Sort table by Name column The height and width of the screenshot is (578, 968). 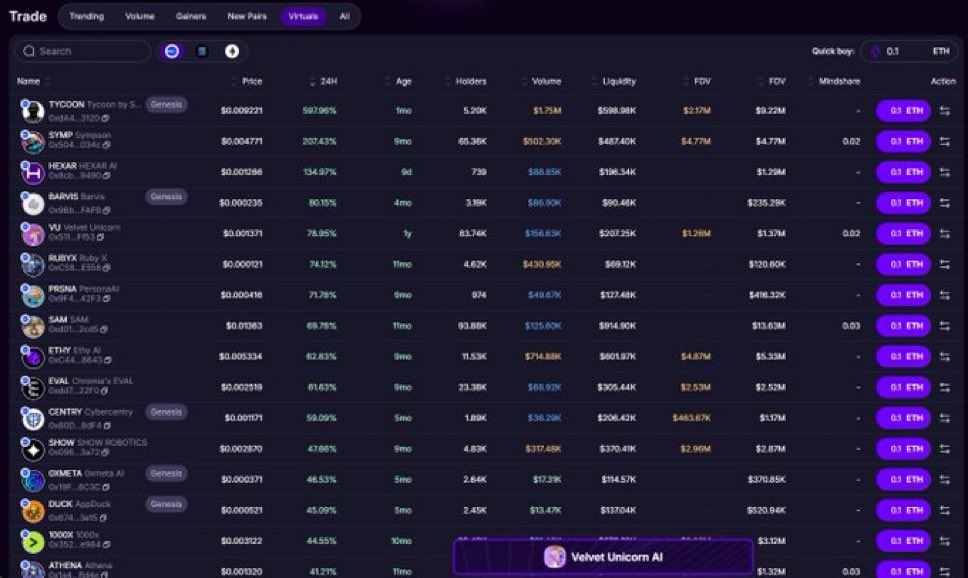pyautogui.click(x=33, y=82)
